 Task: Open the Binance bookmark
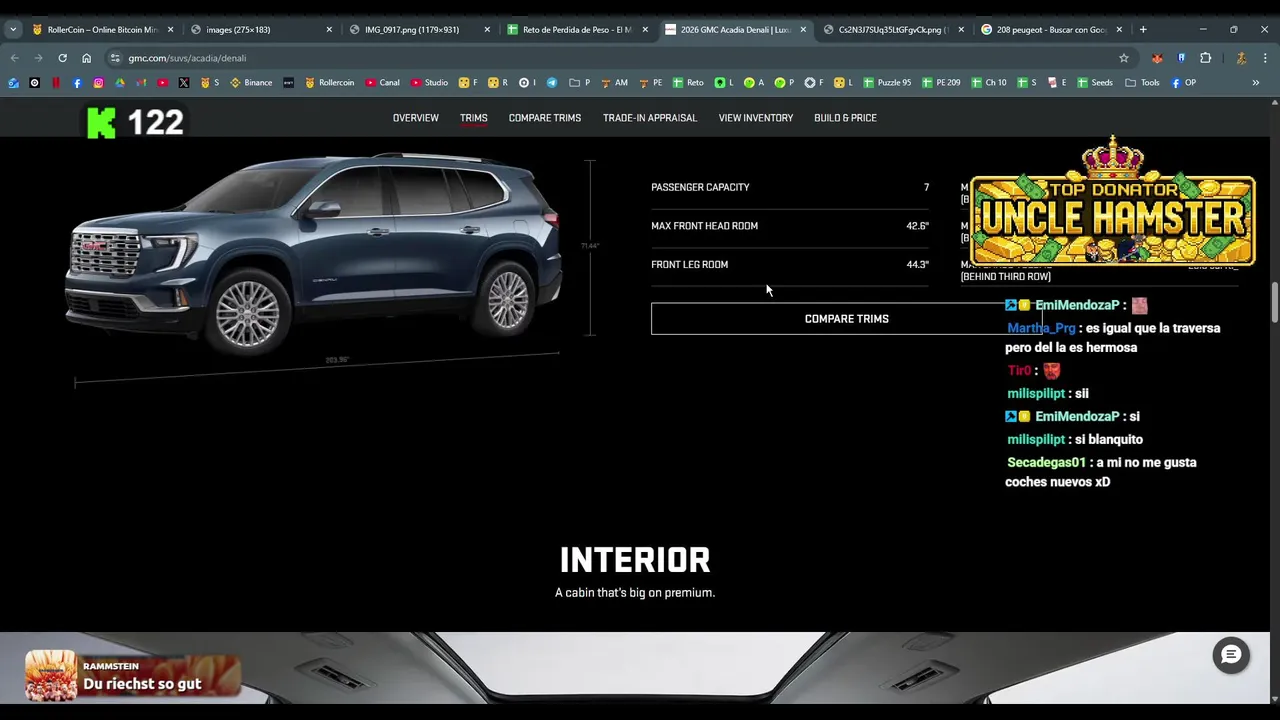[251, 83]
